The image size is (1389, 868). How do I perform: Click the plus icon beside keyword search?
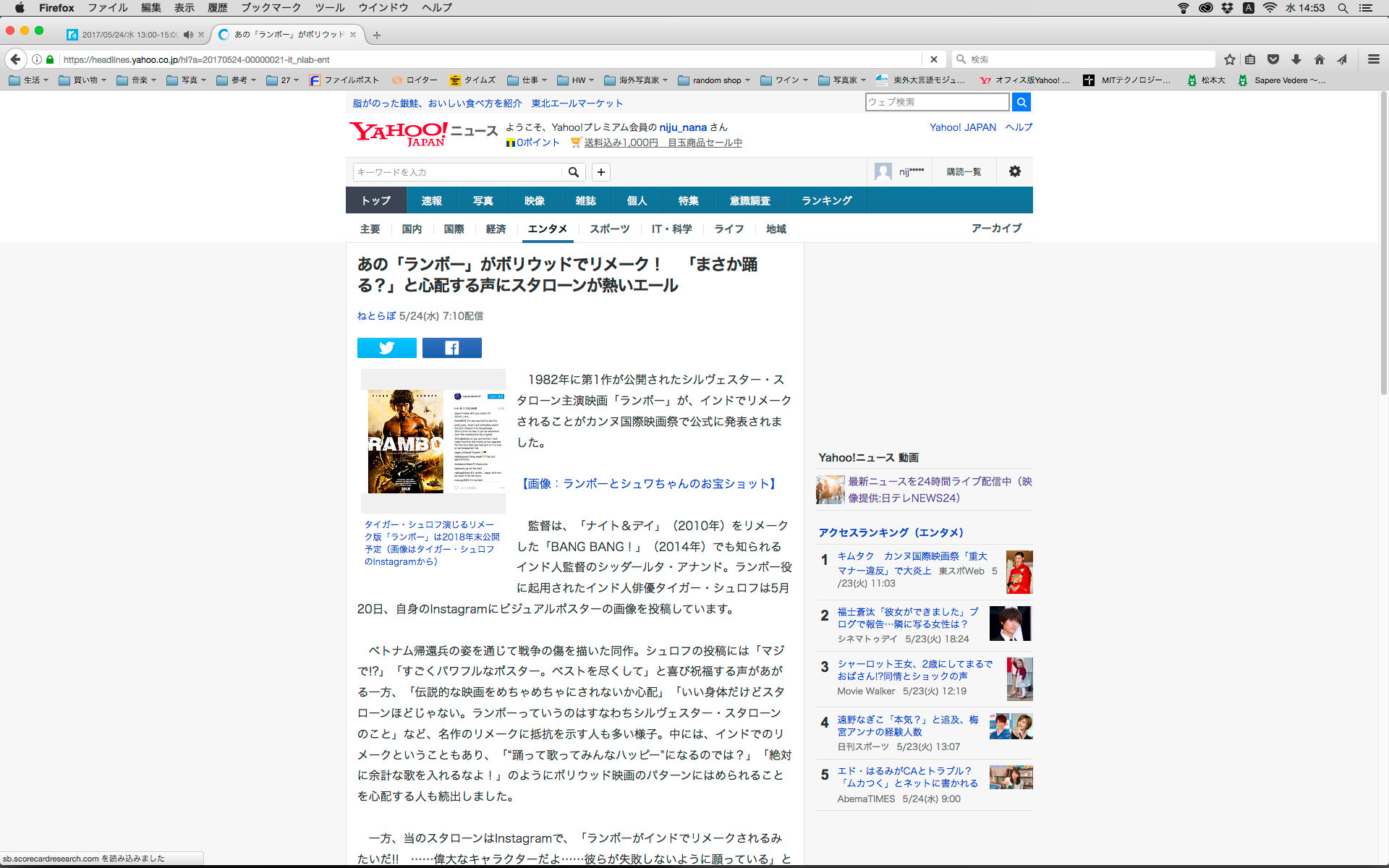click(600, 172)
